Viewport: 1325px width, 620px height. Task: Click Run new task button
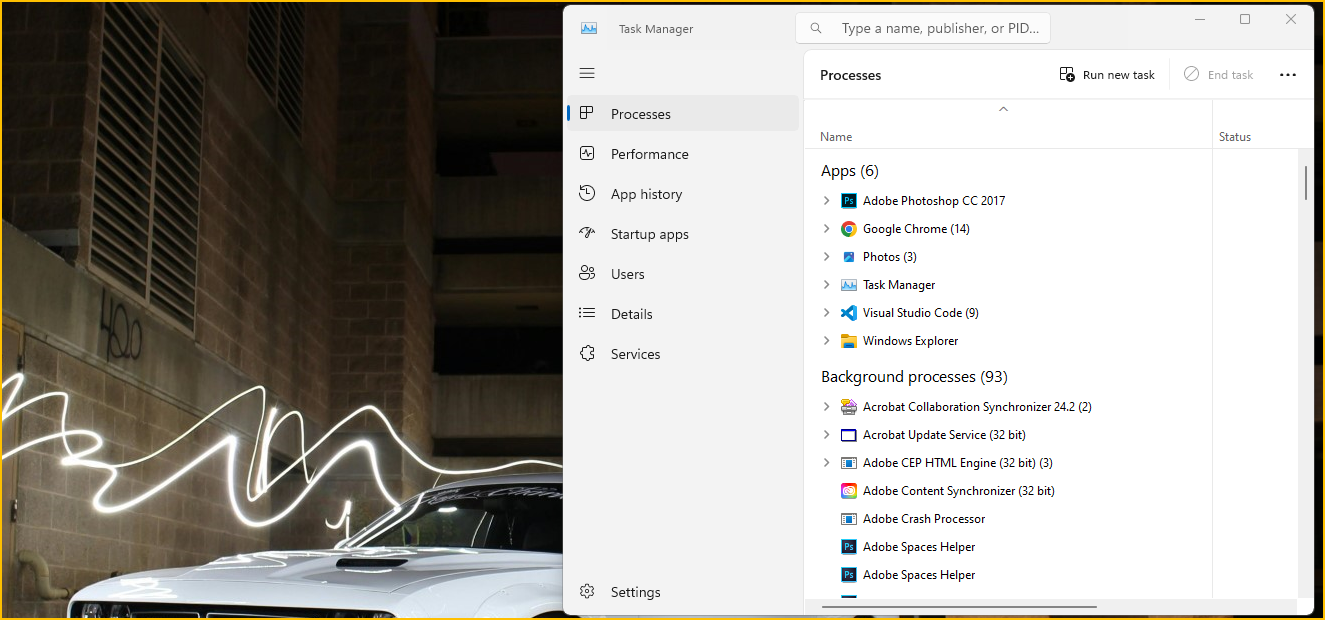pos(1107,75)
